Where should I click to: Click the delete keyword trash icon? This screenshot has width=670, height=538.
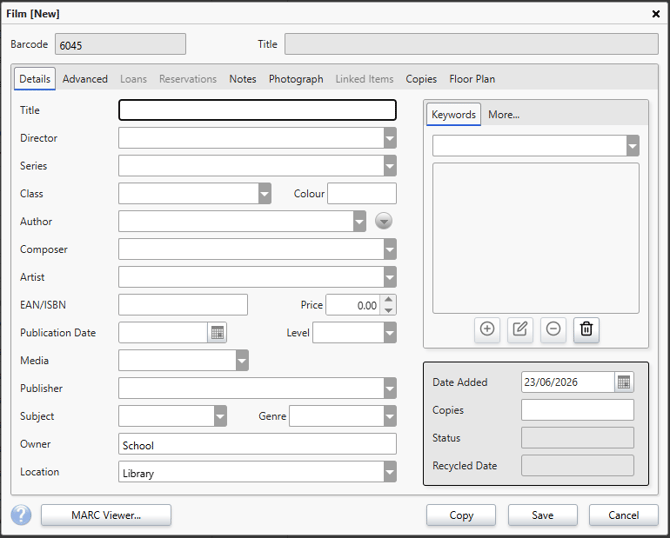pyautogui.click(x=586, y=329)
